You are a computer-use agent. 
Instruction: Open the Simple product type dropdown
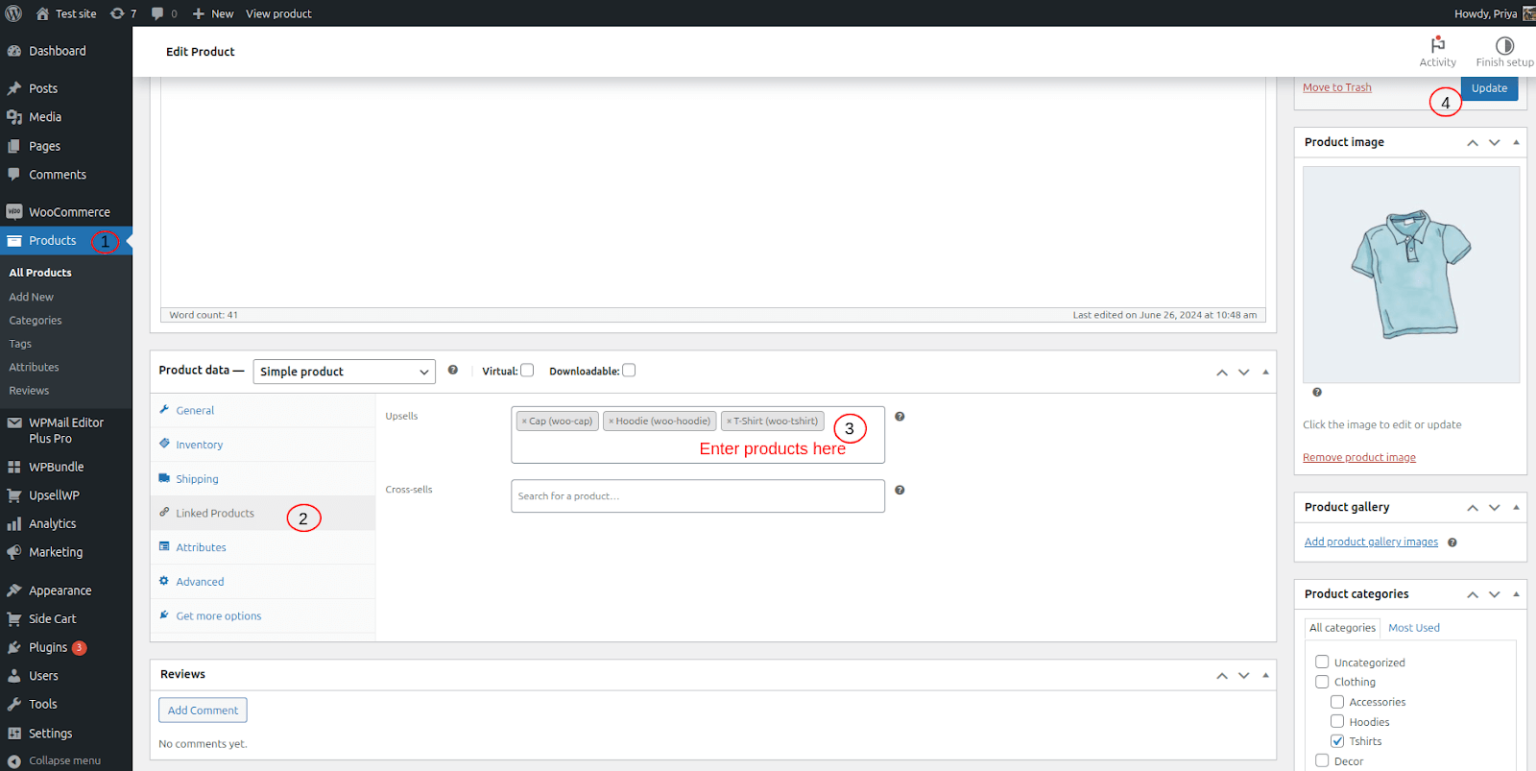pyautogui.click(x=344, y=371)
